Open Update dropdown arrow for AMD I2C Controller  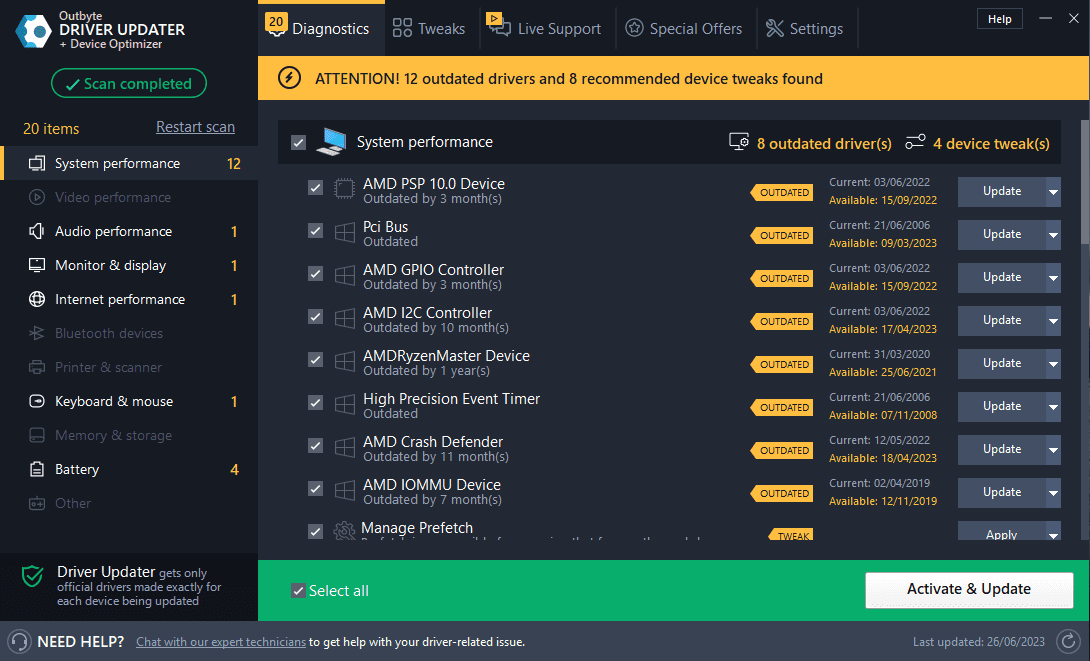coord(1053,321)
